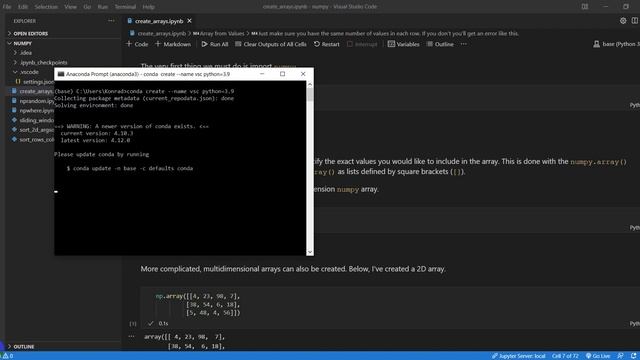This screenshot has width=640, height=360.
Task: Clear Outputs of All Cells
Action: point(271,44)
